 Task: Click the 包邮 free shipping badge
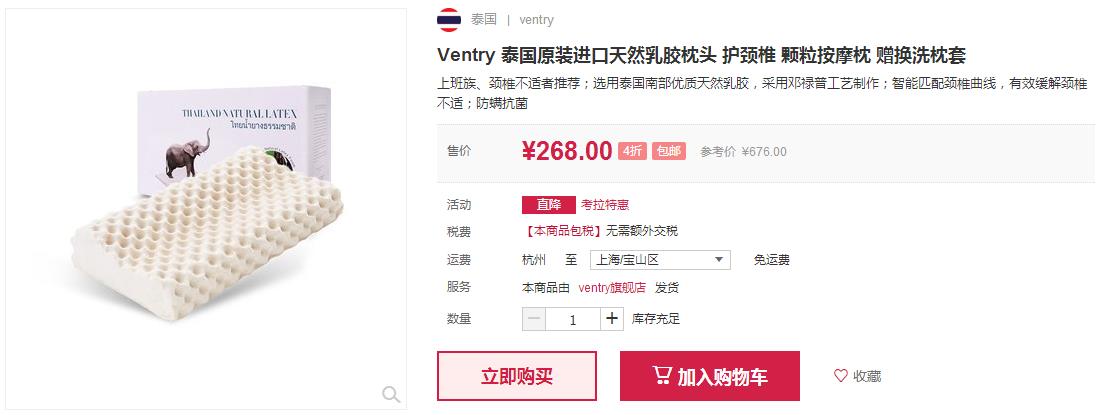(669, 151)
